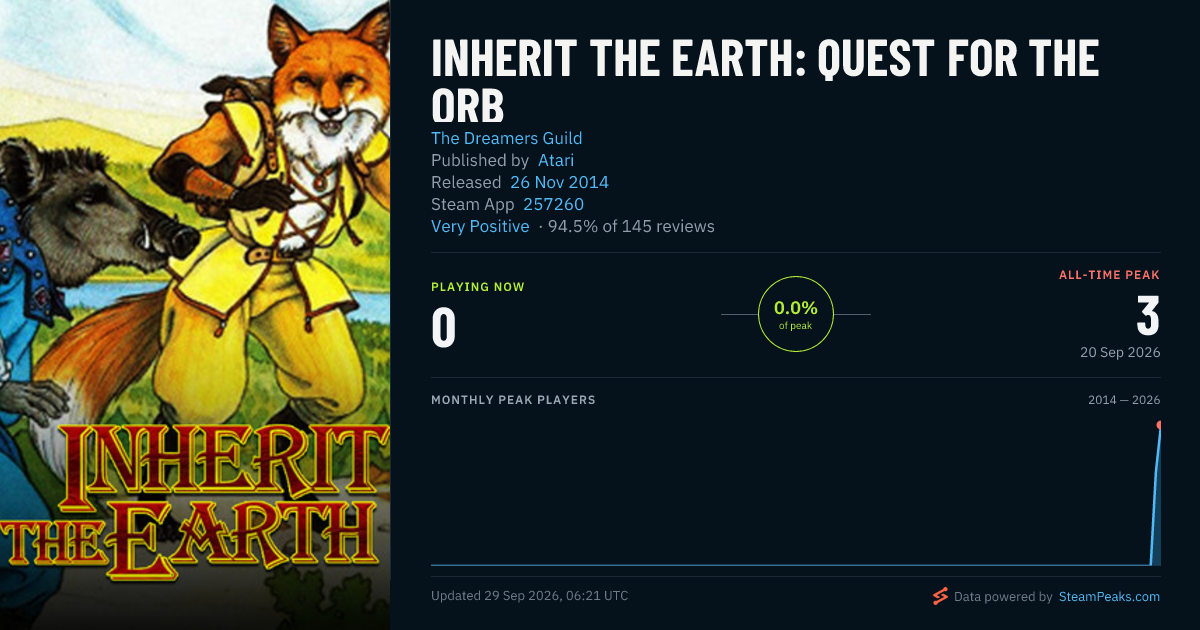Image resolution: width=1200 pixels, height=630 pixels.
Task: Click the game title heading
Action: tap(765, 82)
